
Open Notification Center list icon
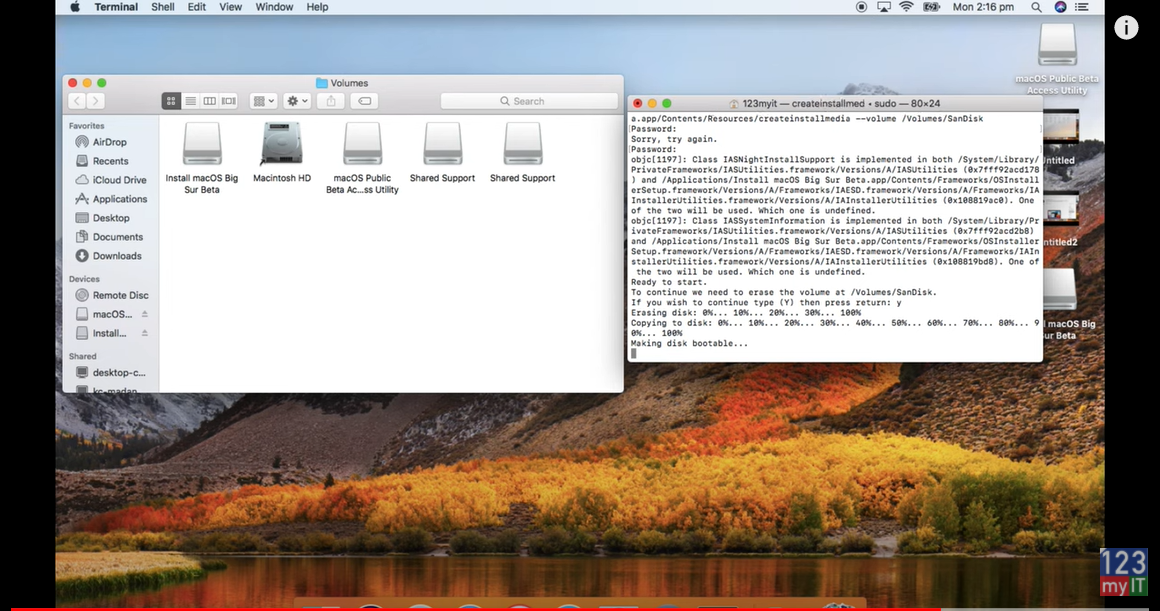(1082, 7)
